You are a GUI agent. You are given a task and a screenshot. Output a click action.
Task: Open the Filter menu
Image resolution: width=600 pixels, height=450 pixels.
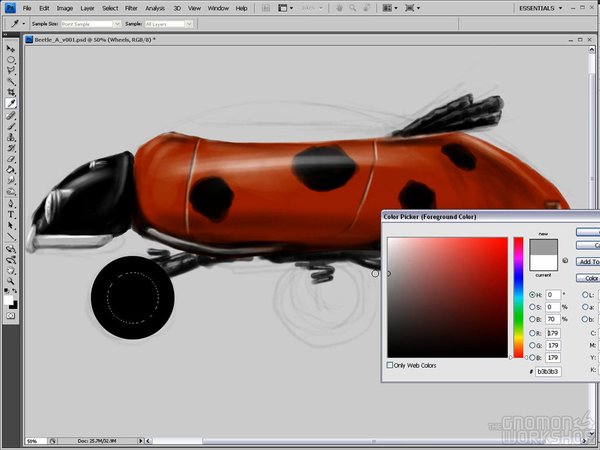tap(131, 8)
